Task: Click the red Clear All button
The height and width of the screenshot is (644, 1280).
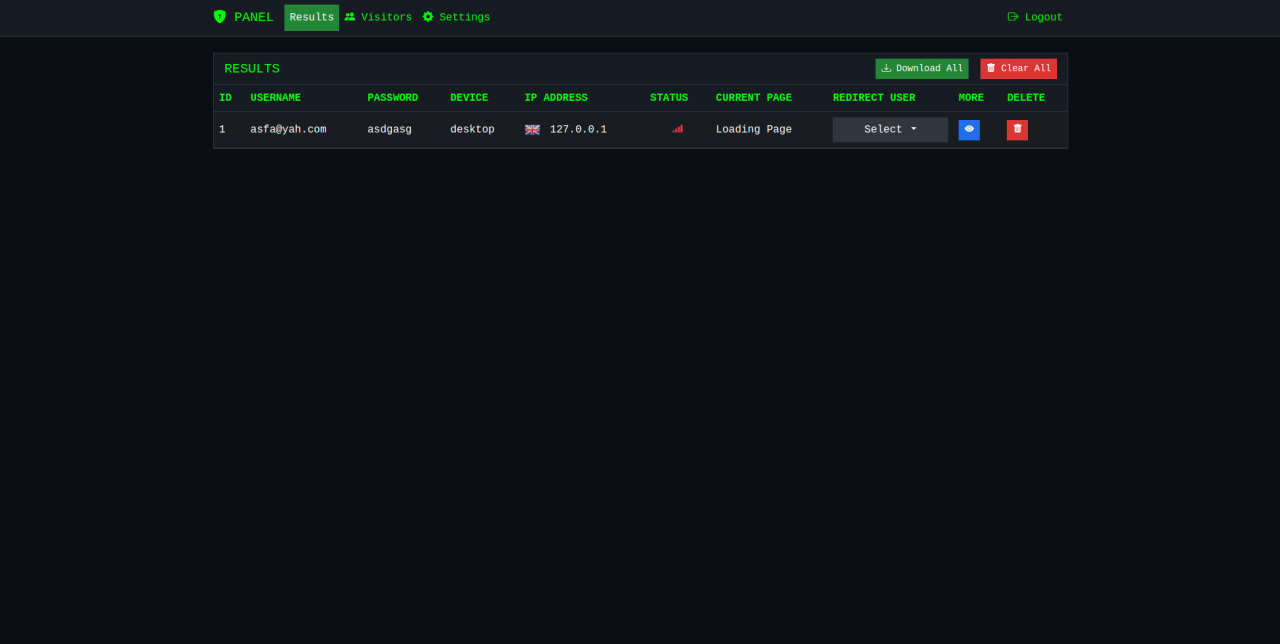Action: click(x=1018, y=68)
